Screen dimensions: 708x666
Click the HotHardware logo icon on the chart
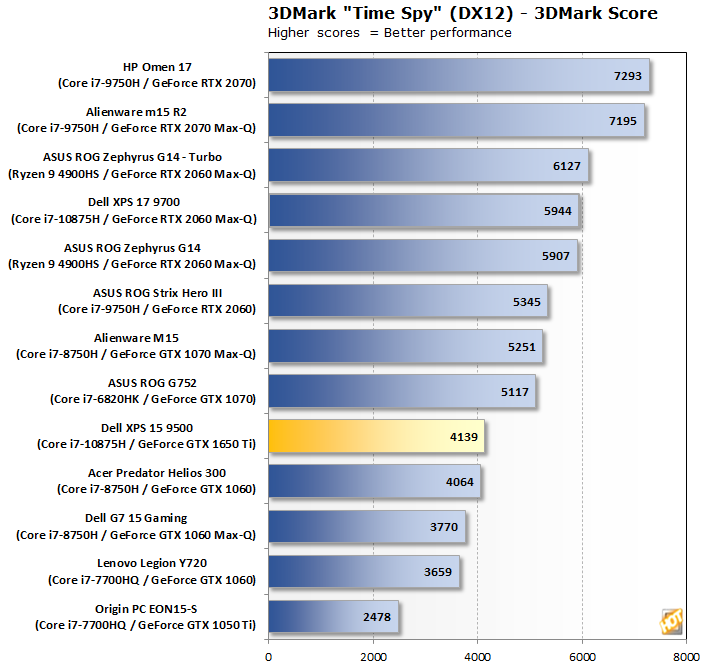point(671,621)
